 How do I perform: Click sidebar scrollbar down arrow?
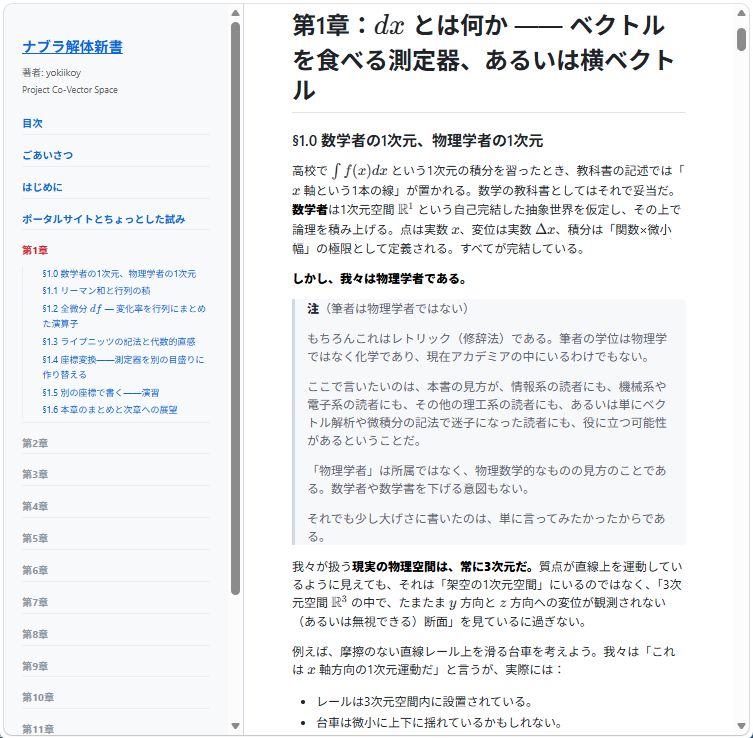(x=235, y=726)
